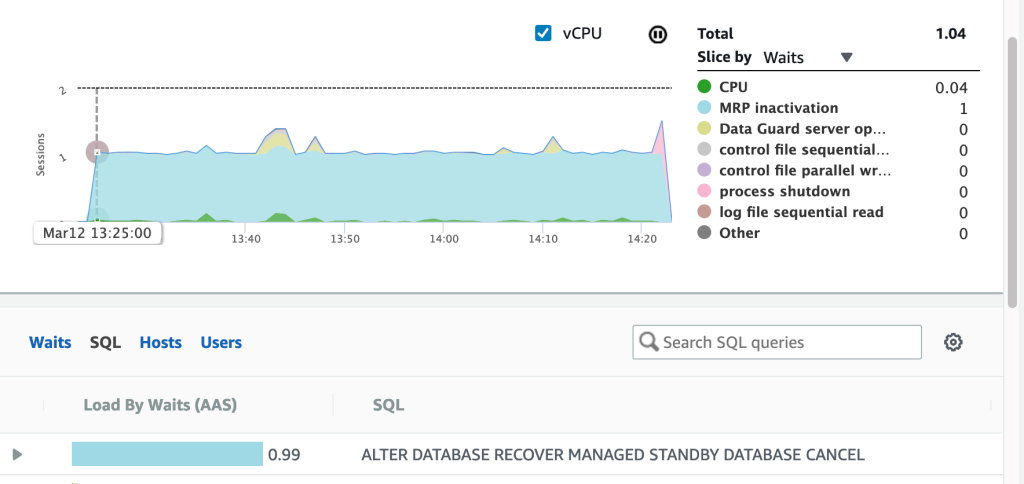
Task: Click the MRP inactivation legend dot
Action: coord(705,108)
